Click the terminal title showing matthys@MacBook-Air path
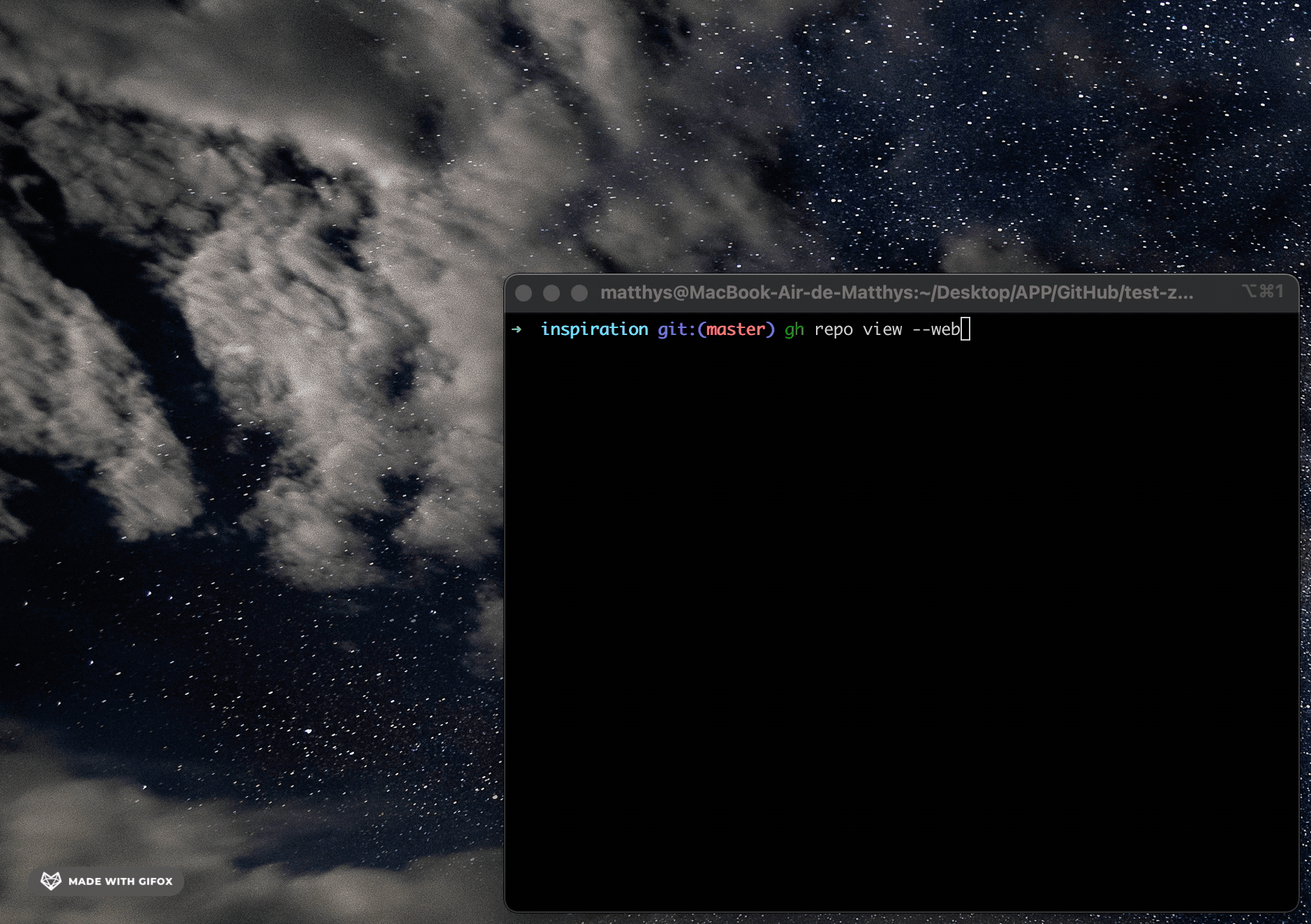The width and height of the screenshot is (1311, 924). pyautogui.click(x=897, y=292)
